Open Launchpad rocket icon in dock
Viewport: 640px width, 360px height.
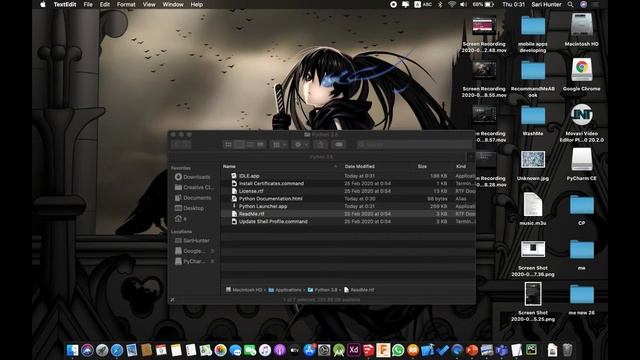pyautogui.click(x=102, y=350)
